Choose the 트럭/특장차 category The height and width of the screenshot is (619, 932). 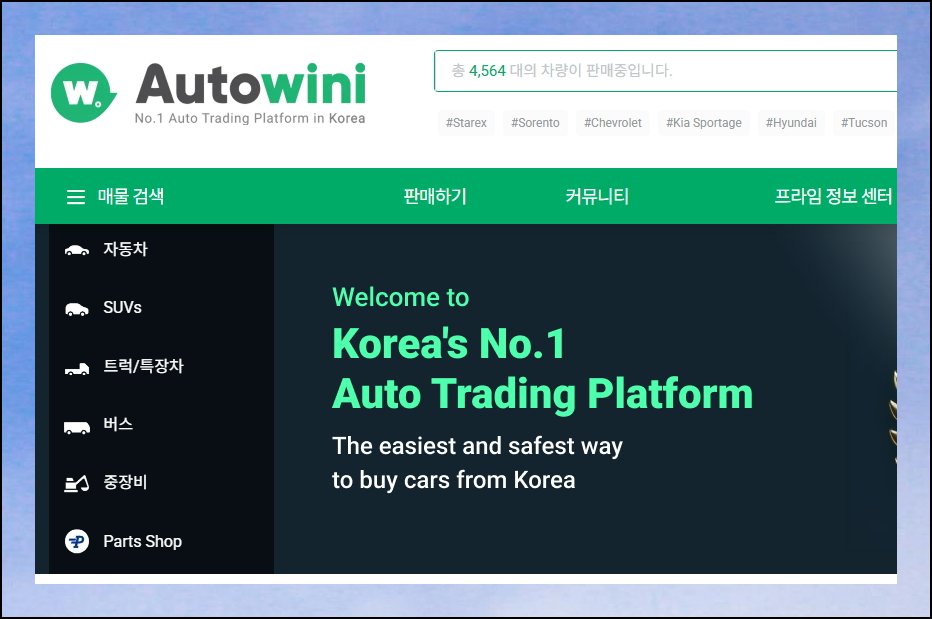point(143,366)
